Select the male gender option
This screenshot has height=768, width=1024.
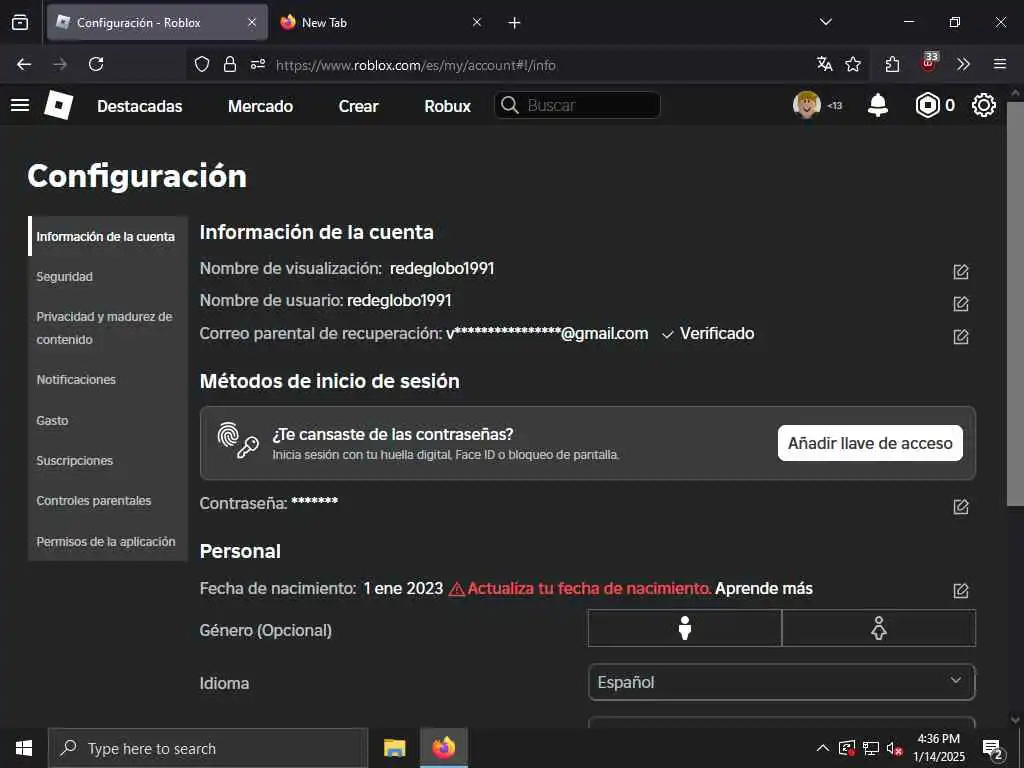pos(684,628)
